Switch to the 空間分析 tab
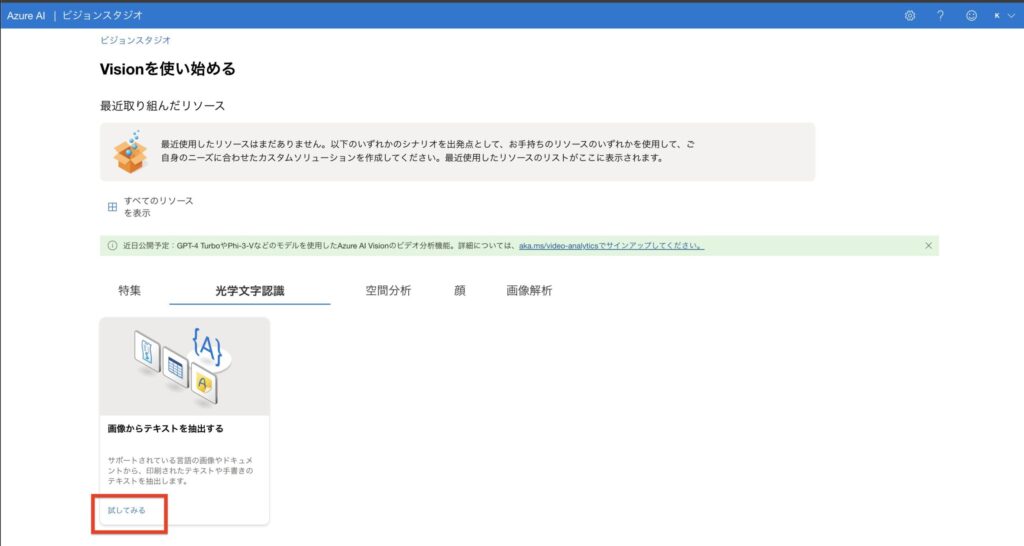 pos(388,291)
